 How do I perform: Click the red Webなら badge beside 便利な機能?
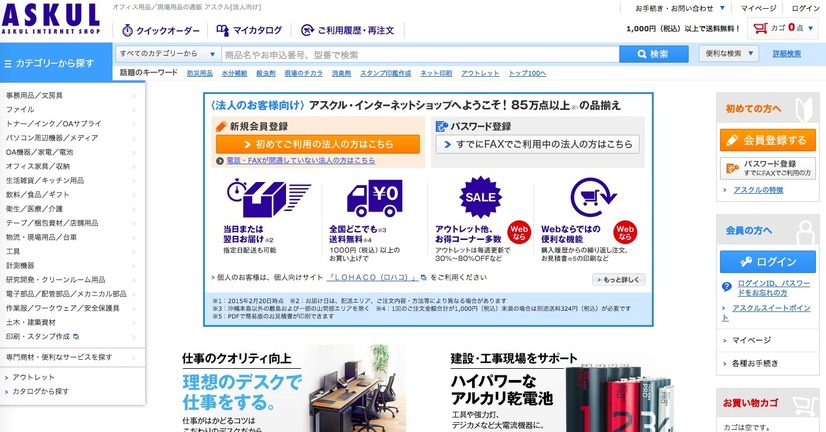625,232
